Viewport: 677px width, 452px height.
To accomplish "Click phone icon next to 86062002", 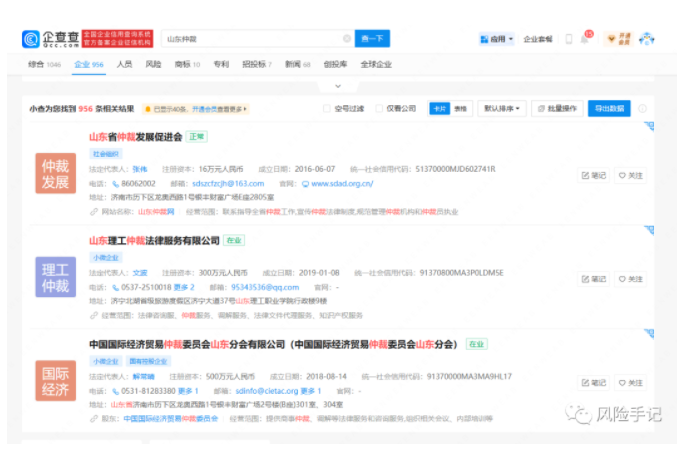I will [115, 184].
